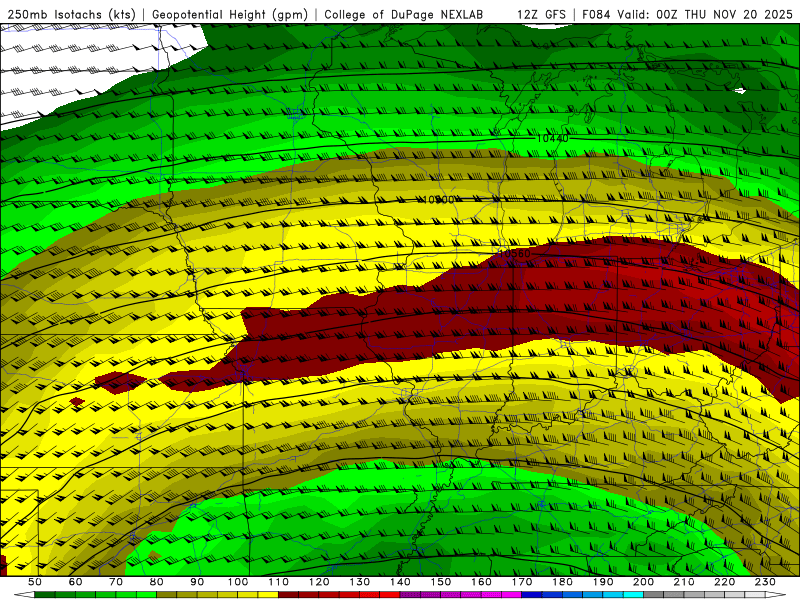Click the 10560 height contour label
This screenshot has height=600, width=800.
(515, 253)
